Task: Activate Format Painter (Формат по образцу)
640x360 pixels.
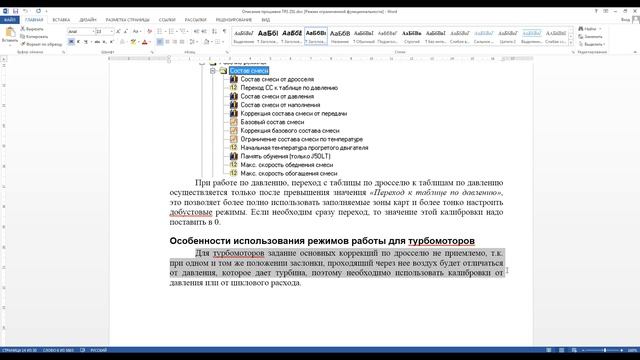Action: coord(42,44)
